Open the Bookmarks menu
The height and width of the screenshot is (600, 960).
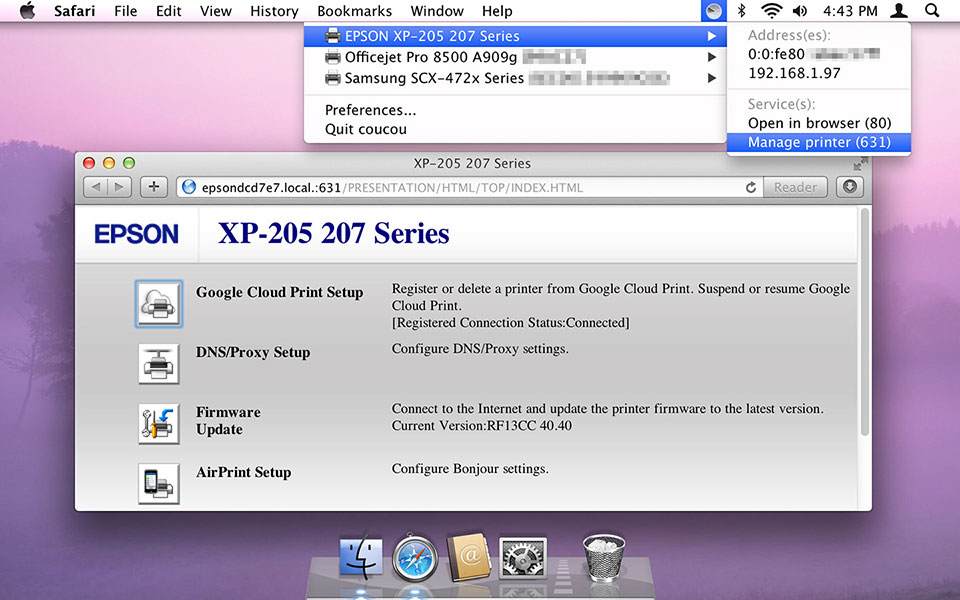354,11
